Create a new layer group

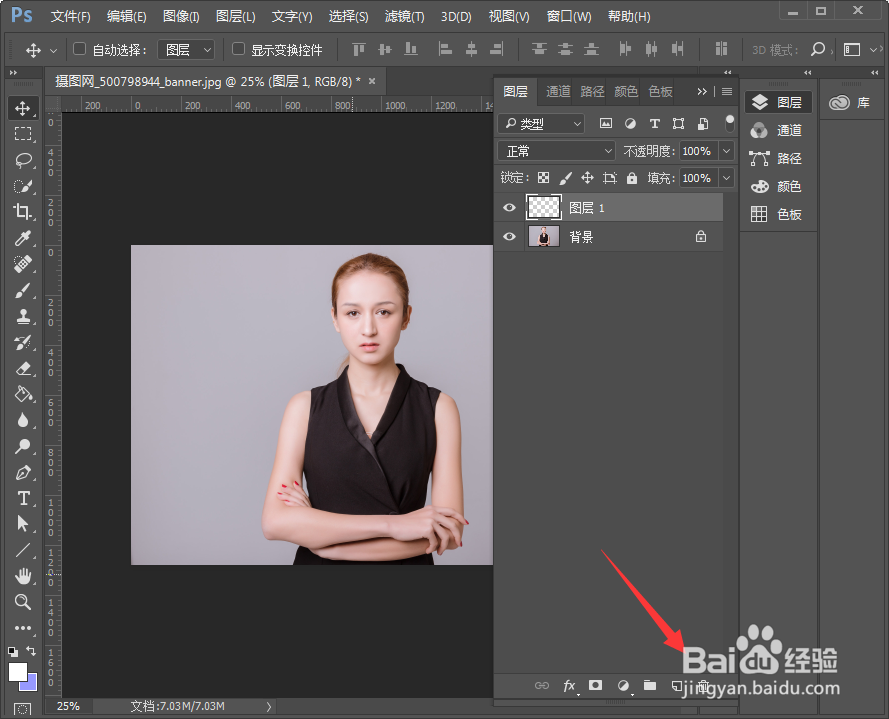point(650,686)
